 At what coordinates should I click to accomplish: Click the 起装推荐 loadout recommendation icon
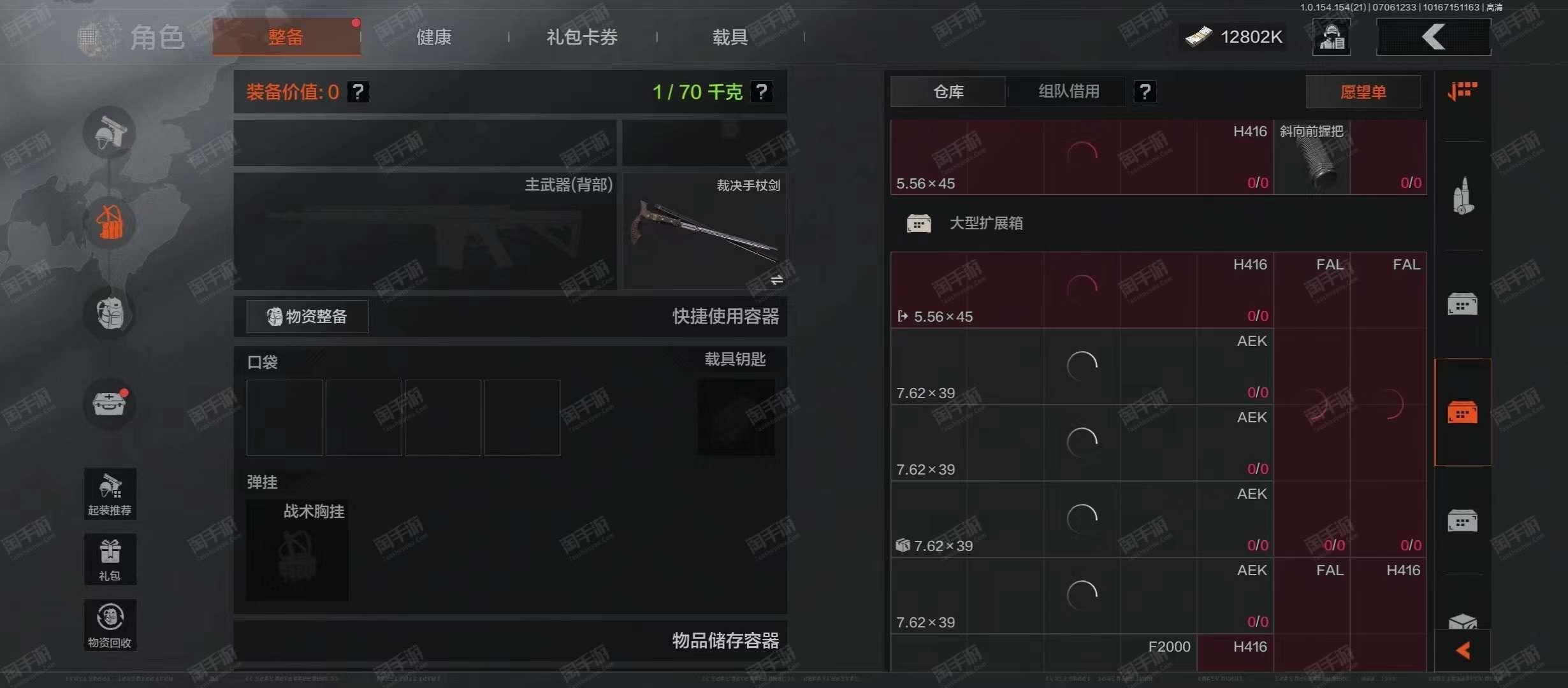110,494
